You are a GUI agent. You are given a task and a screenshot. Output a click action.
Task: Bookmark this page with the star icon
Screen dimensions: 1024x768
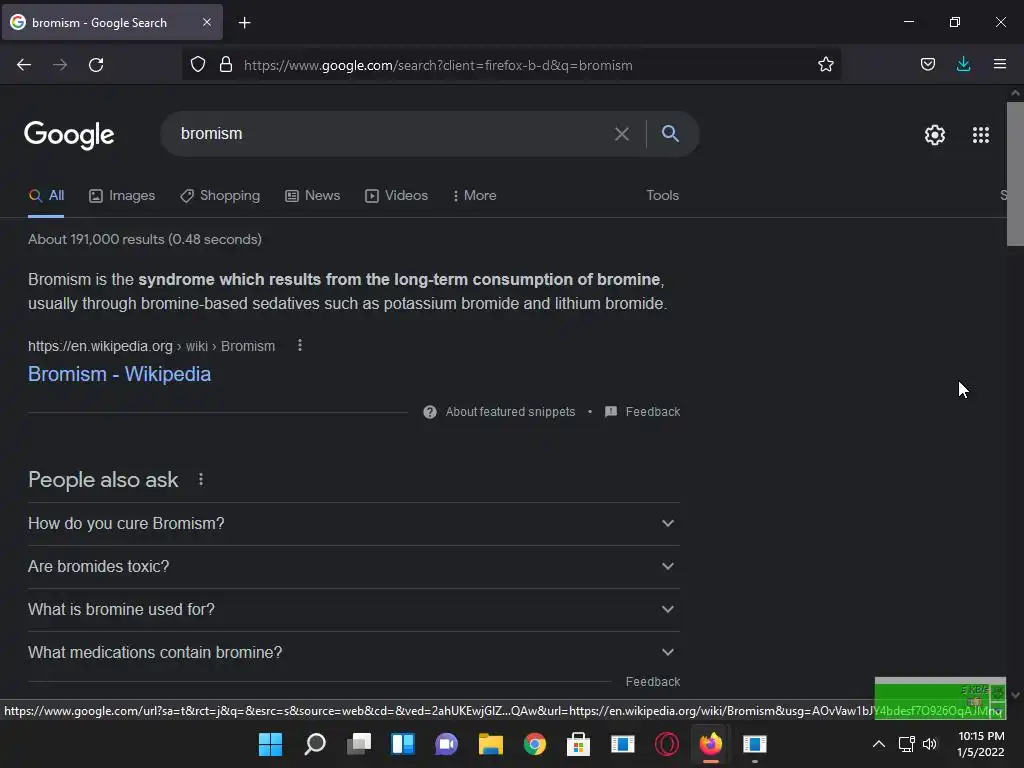tap(825, 65)
